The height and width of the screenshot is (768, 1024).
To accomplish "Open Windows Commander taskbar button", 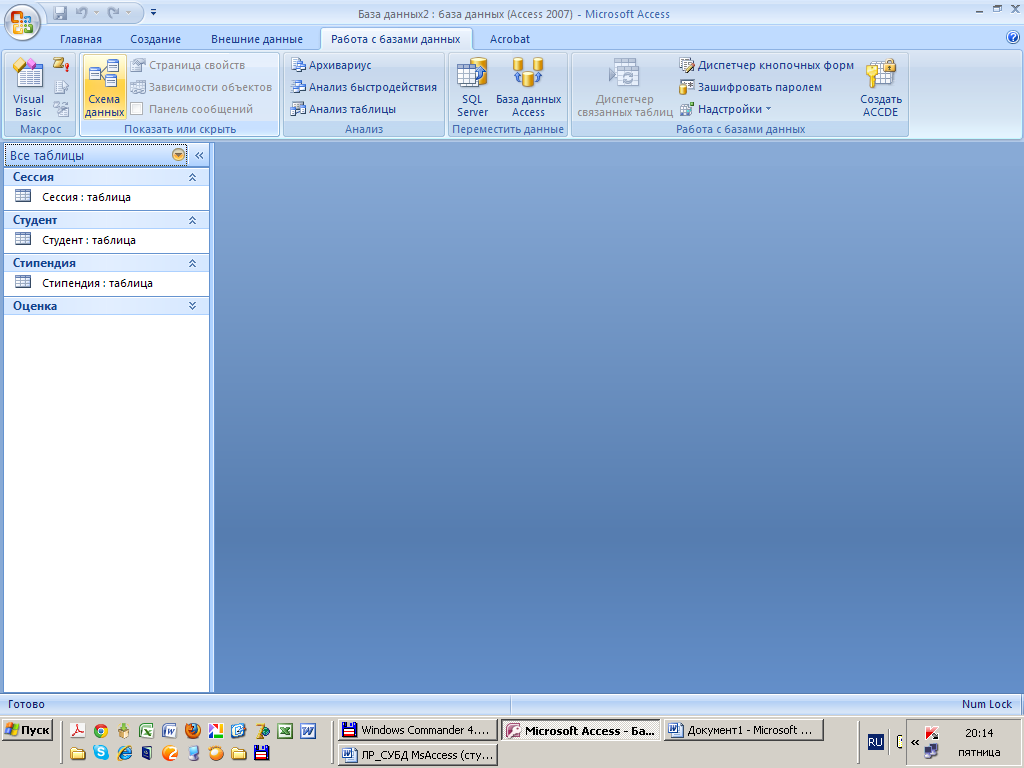I will pos(418,730).
